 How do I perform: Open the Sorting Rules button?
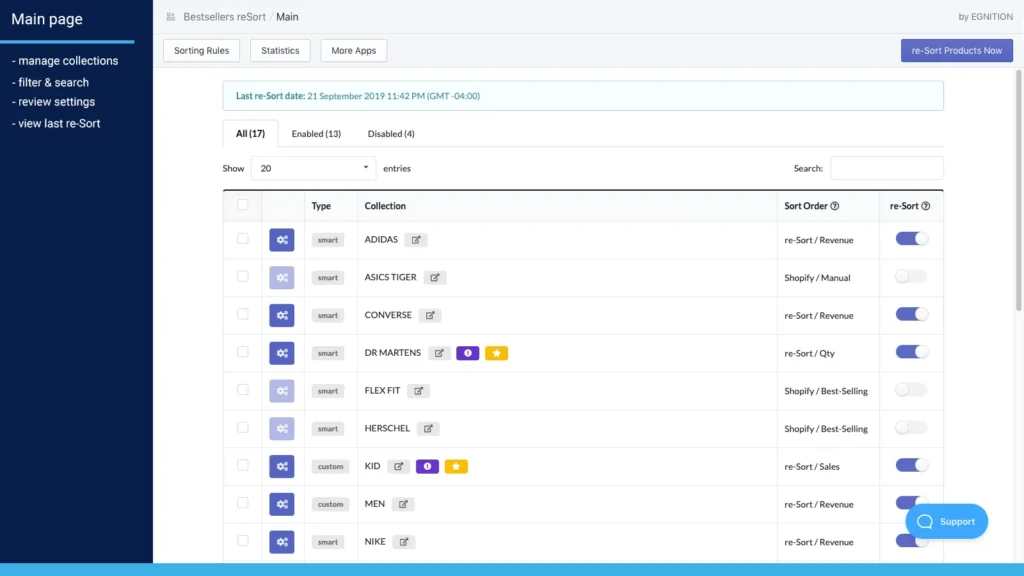tap(201, 50)
